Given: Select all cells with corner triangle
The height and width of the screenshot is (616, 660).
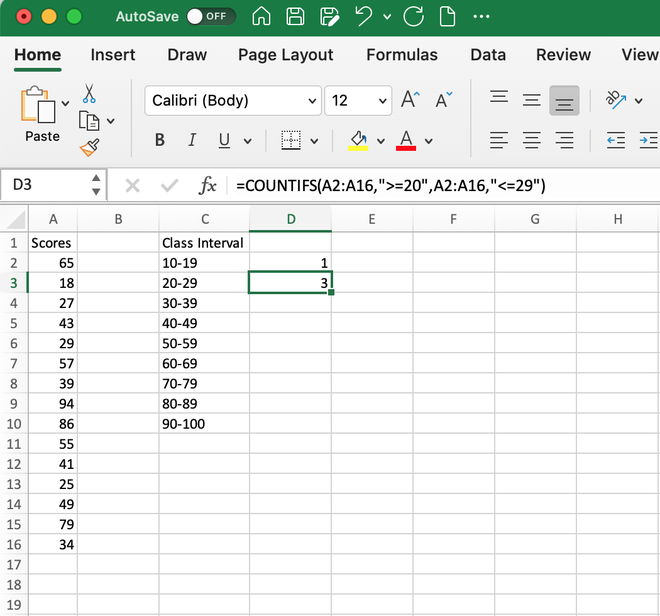Looking at the screenshot, I should coord(14,219).
